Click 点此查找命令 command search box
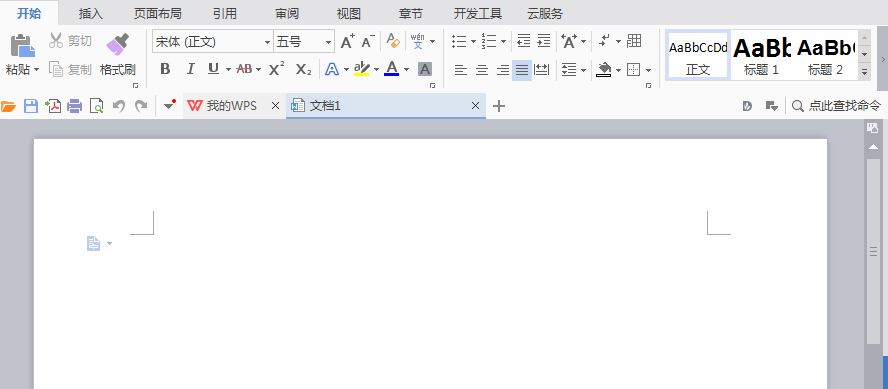Viewport: 888px width, 389px height. tap(836, 106)
